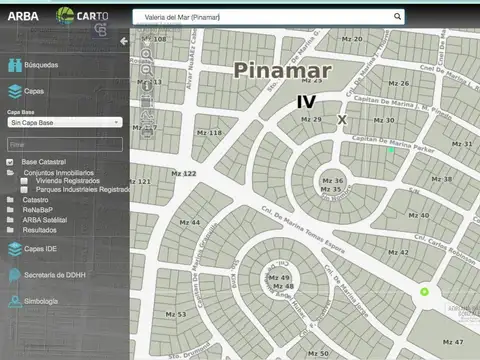Click the Mz 47 block label
Screen dimensions: 480x360
(x=453, y=342)
